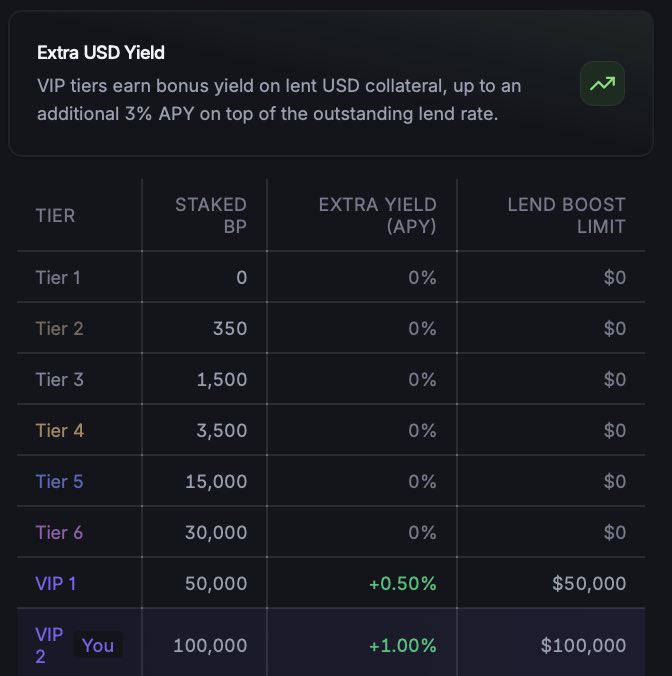Click the $100,000 lend boost limit
The image size is (672, 676).
(584, 645)
